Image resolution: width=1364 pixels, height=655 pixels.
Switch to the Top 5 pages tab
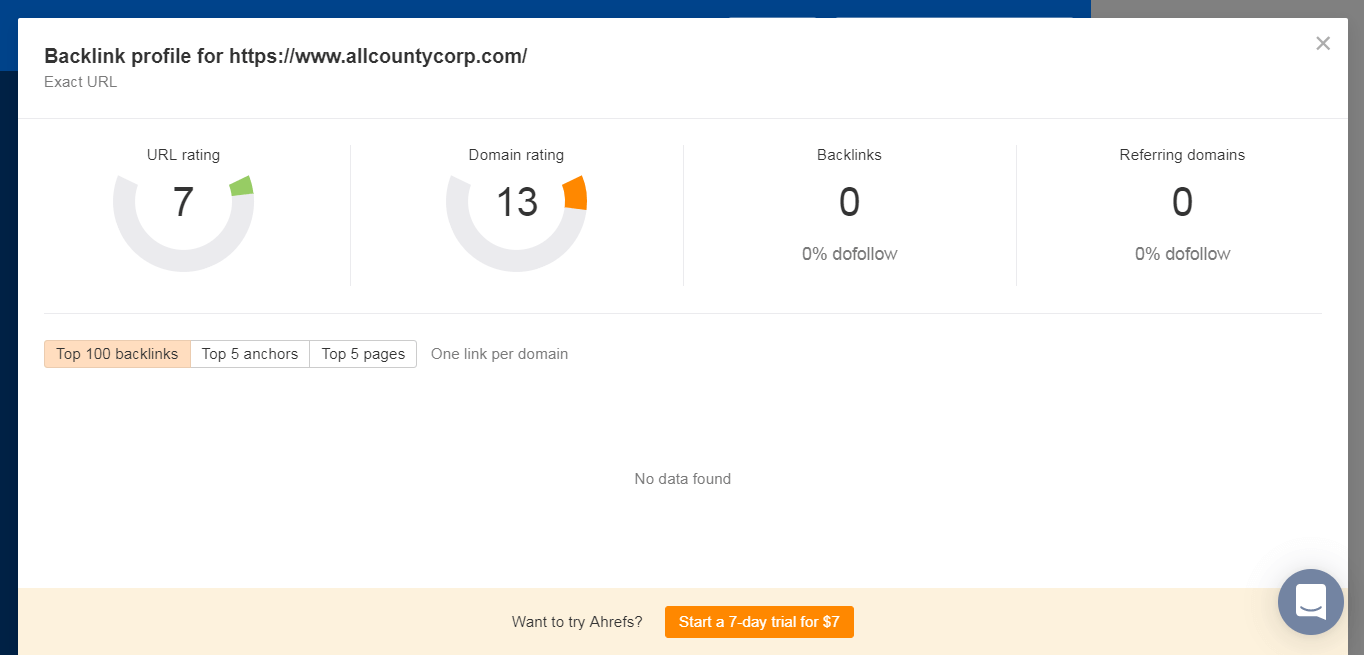coord(363,354)
